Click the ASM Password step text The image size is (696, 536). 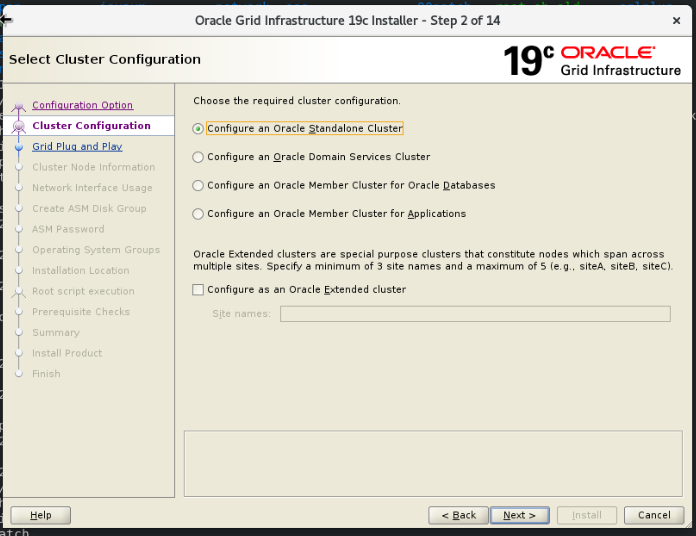pos(68,229)
